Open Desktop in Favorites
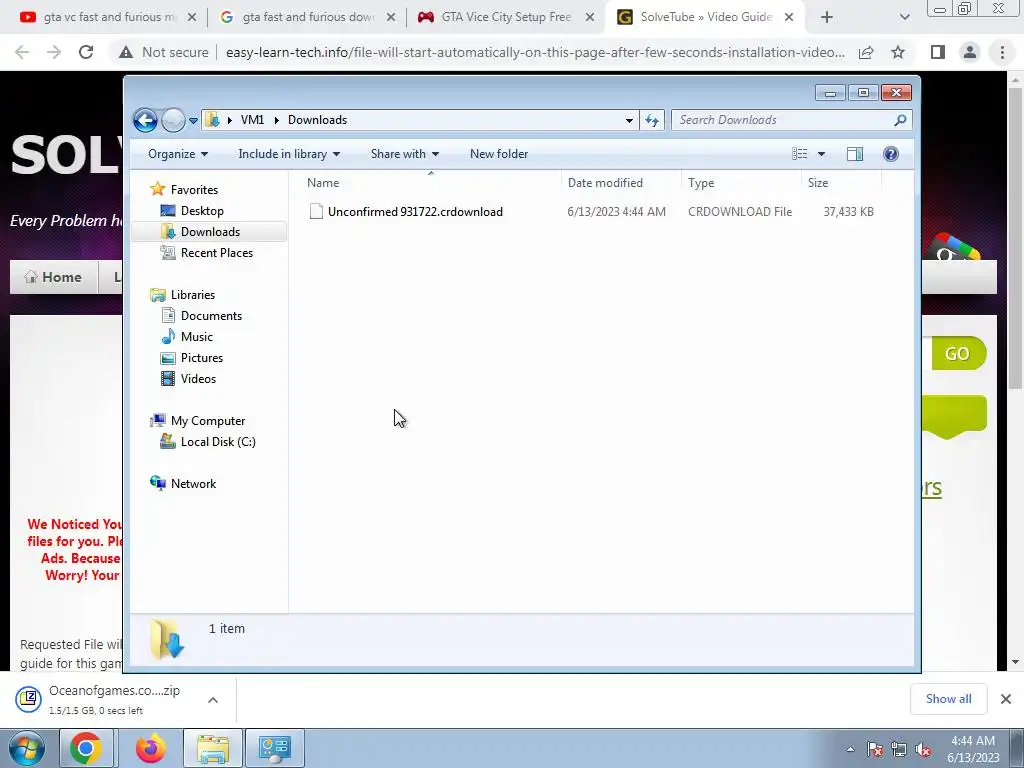Viewport: 1024px width, 768px height. tap(202, 211)
